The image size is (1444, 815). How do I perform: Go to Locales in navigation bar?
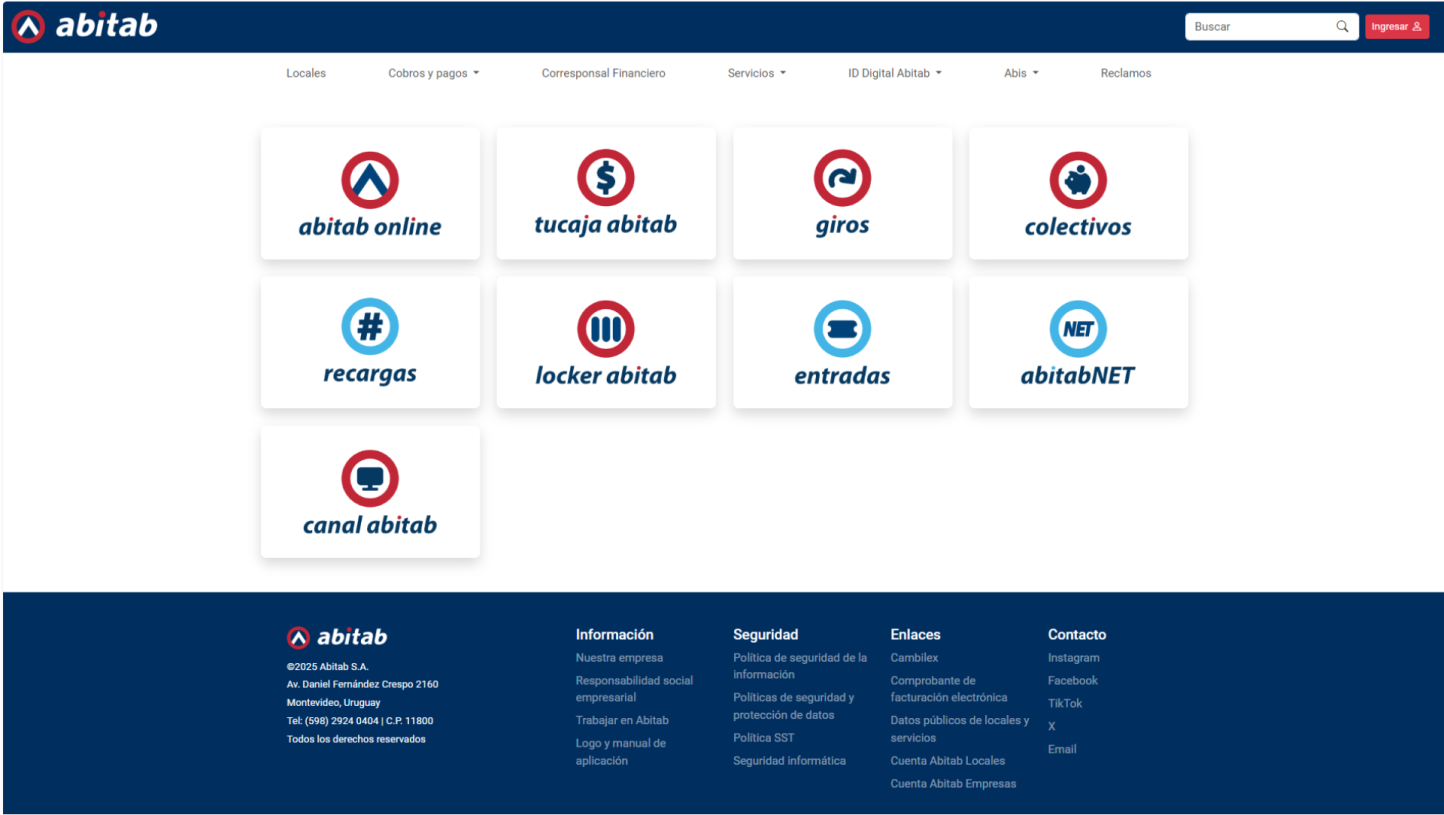306,73
